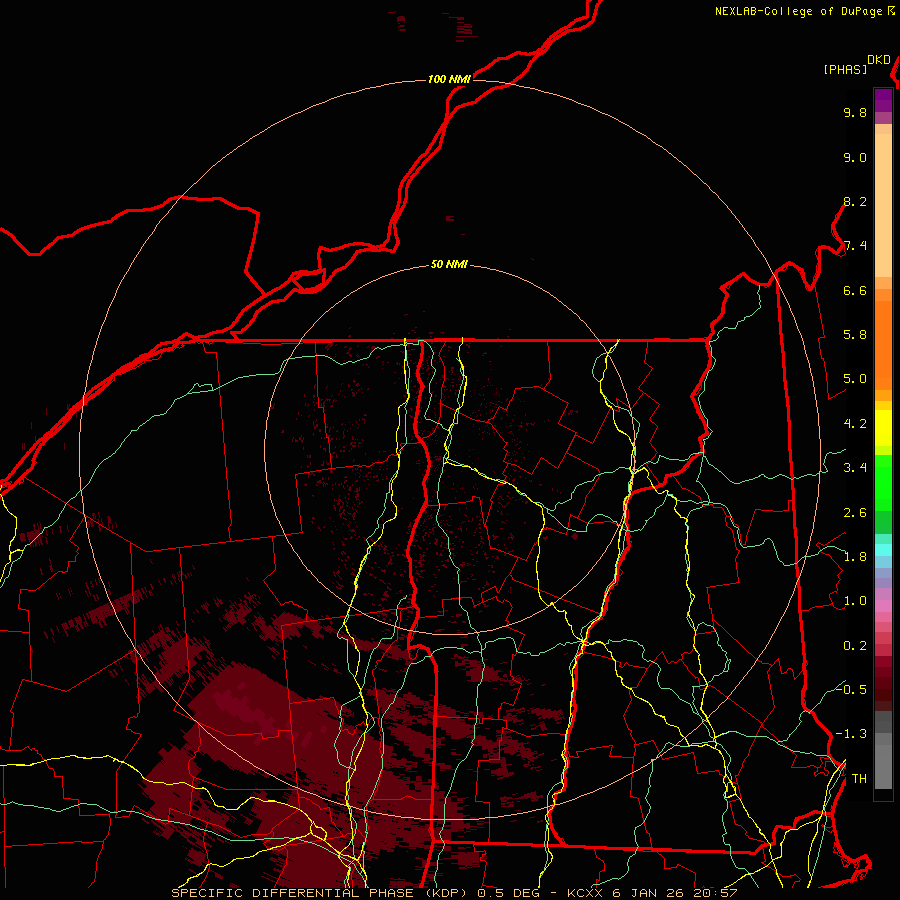900x900 pixels.
Task: Click the 1.8 legend value
Action: coord(855,557)
